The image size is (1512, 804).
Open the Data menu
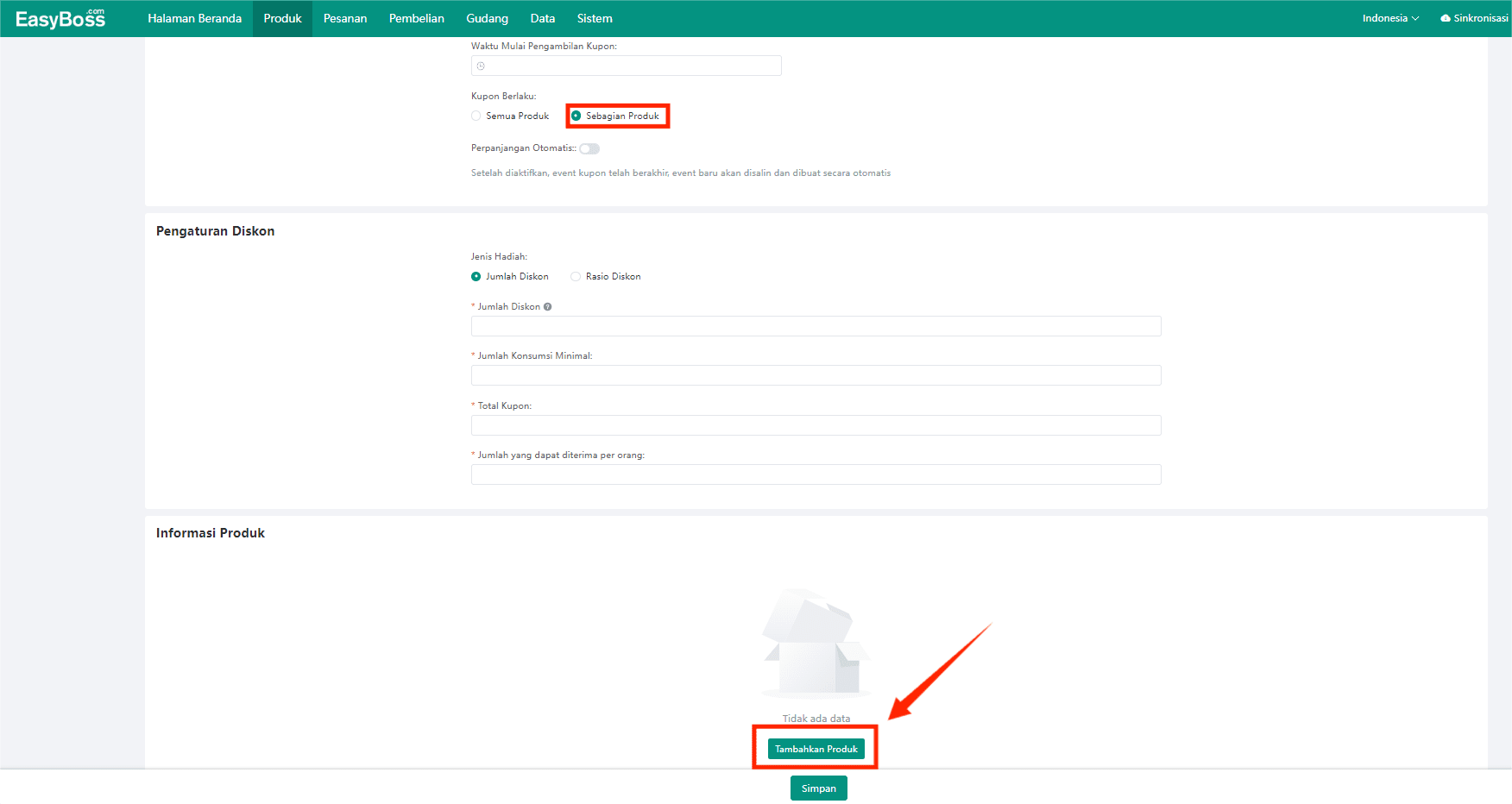543,18
